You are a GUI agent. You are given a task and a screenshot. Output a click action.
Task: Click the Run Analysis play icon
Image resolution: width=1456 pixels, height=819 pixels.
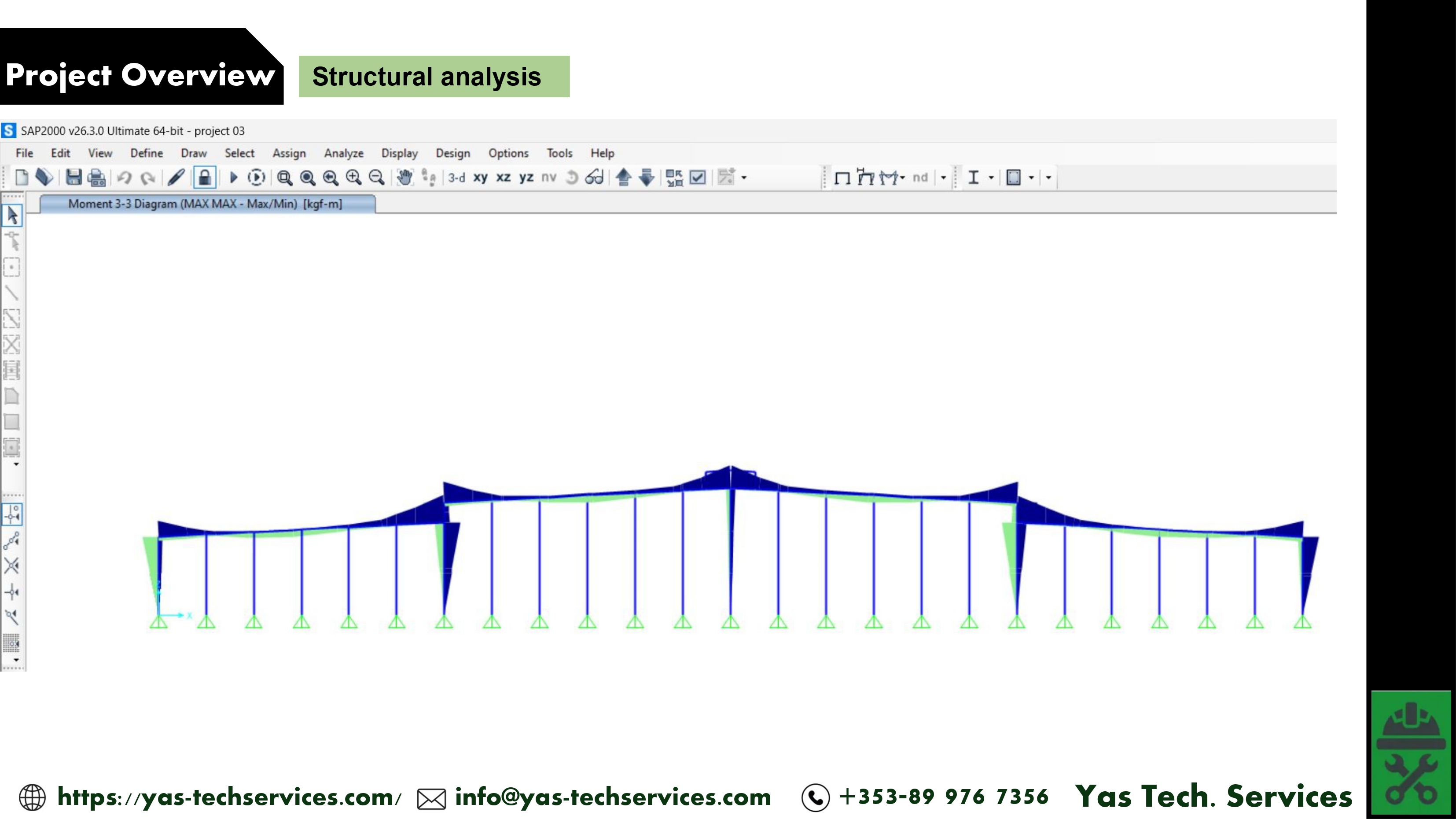[x=233, y=177]
